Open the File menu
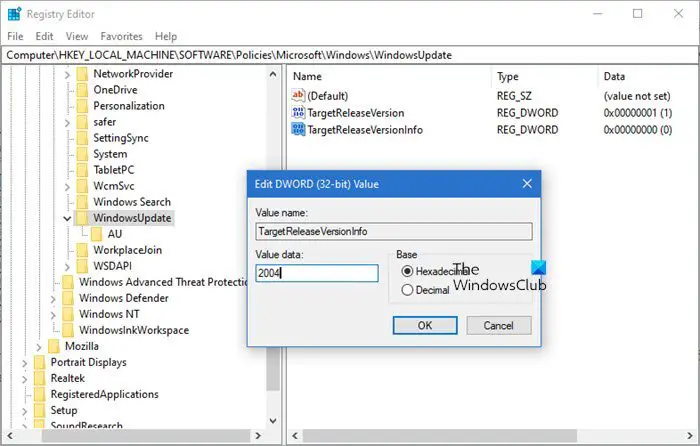The image size is (700, 446). [x=15, y=36]
